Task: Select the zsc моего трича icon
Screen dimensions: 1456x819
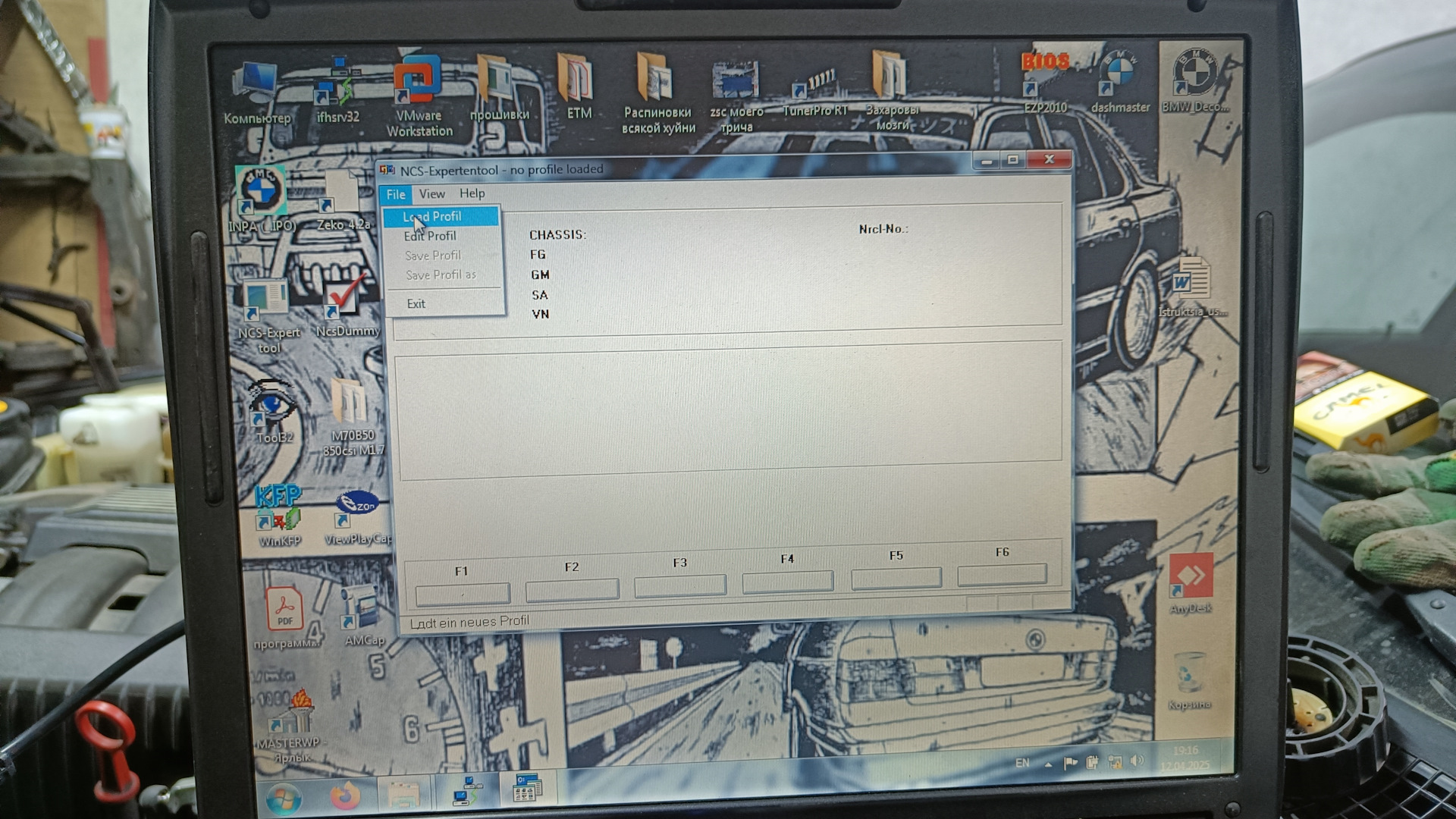Action: tap(736, 96)
